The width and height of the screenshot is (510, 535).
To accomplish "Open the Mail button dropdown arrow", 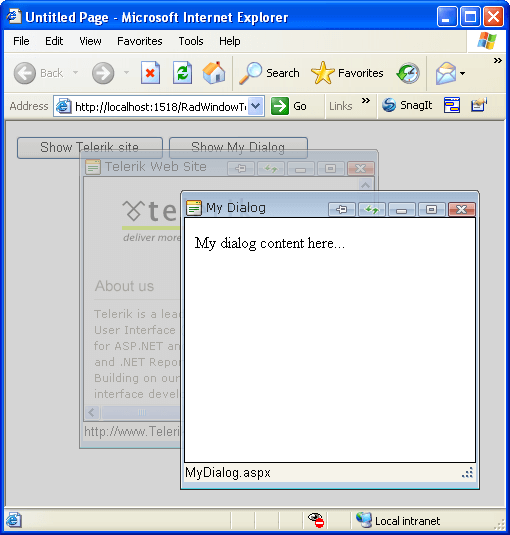I will [462, 73].
